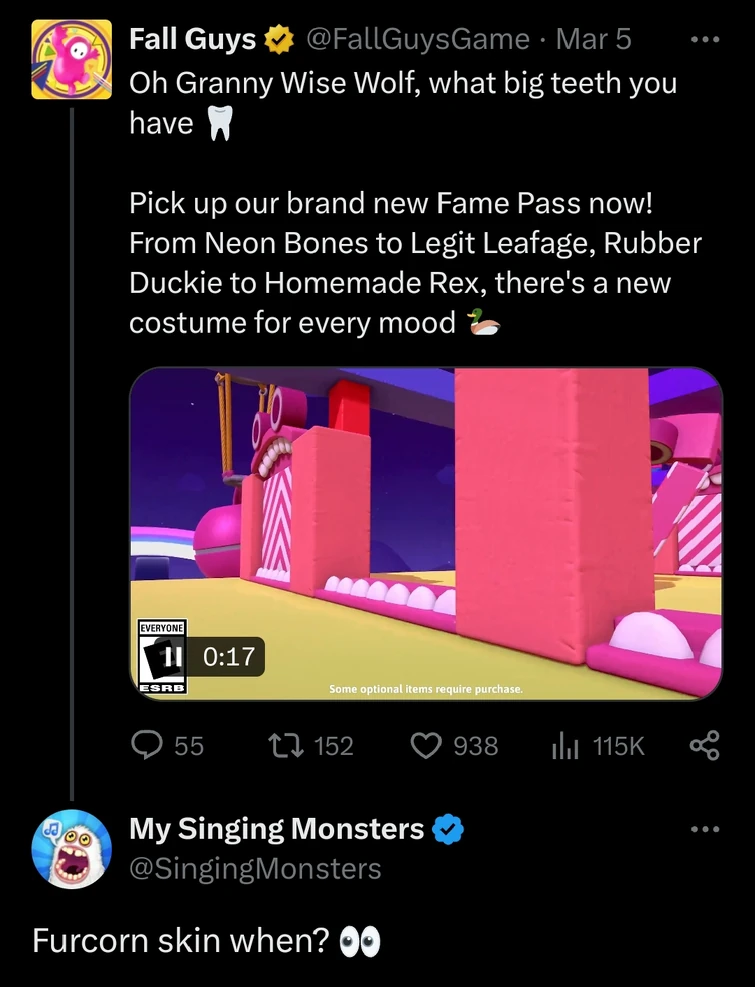The width and height of the screenshot is (755, 987).
Task: Click My Singing Monsters verified badge
Action: [x=446, y=829]
